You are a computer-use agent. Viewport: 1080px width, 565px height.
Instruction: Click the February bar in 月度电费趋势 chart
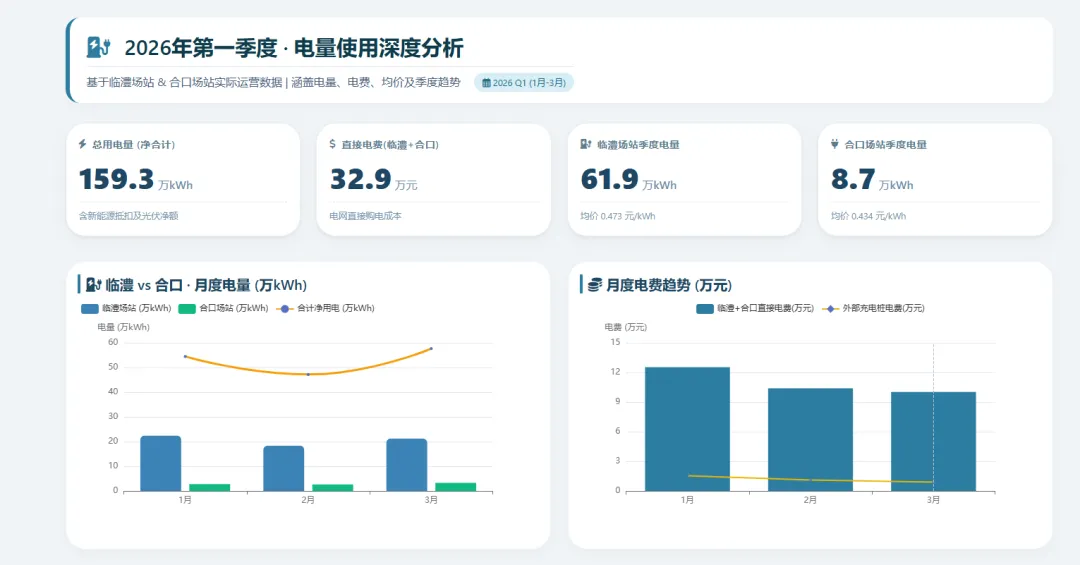point(810,440)
